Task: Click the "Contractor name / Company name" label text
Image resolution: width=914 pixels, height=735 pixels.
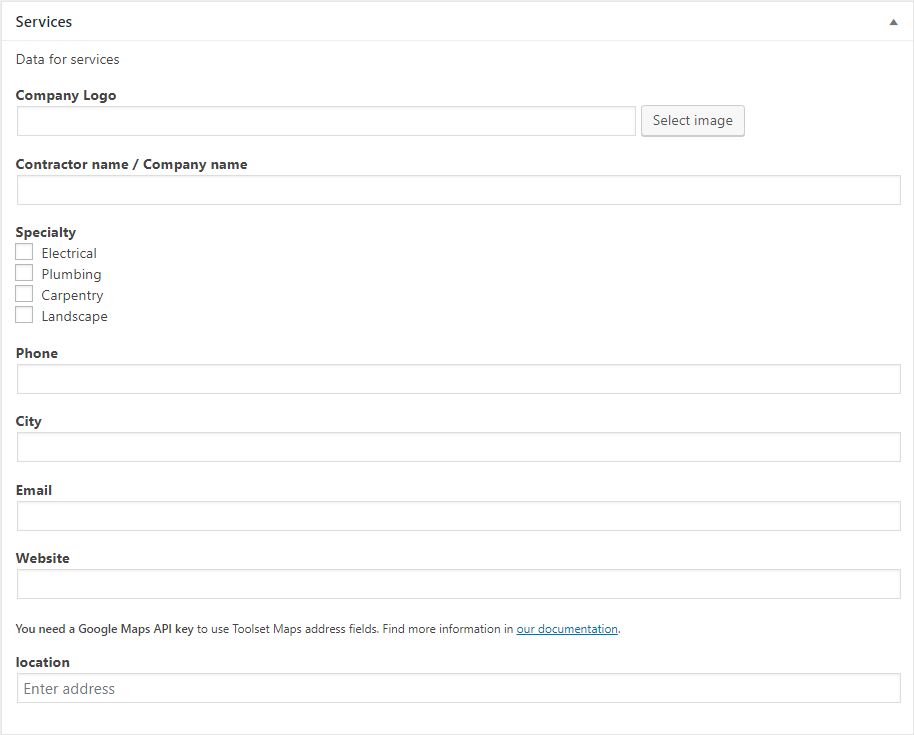Action: [131, 164]
